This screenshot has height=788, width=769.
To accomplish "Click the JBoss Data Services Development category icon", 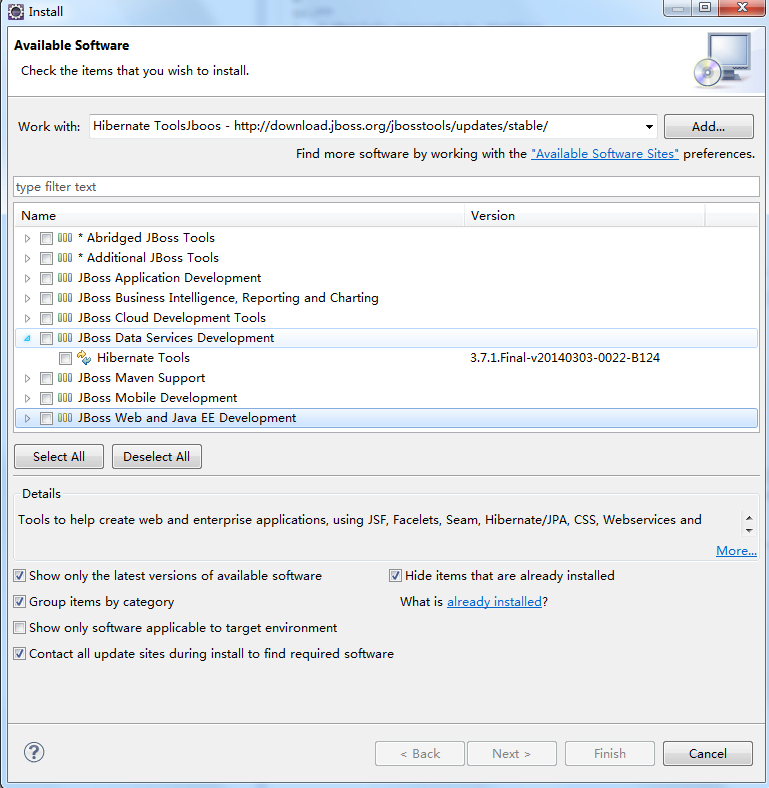I will click(65, 338).
